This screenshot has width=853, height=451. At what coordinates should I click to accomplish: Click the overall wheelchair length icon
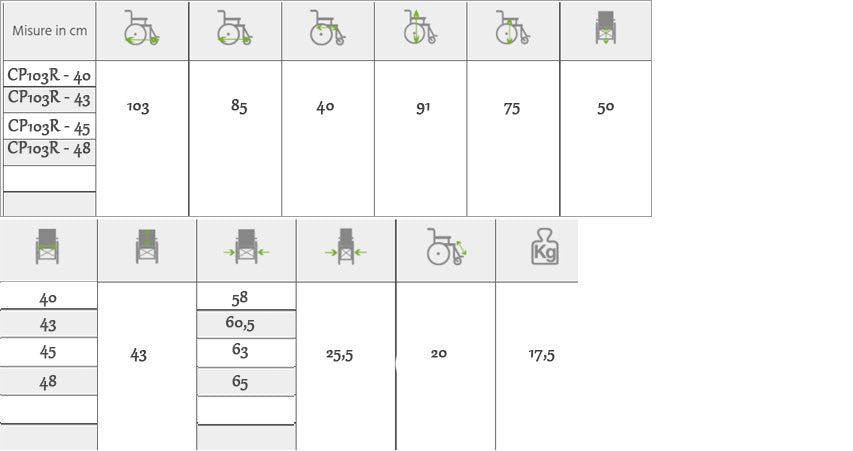(x=141, y=29)
